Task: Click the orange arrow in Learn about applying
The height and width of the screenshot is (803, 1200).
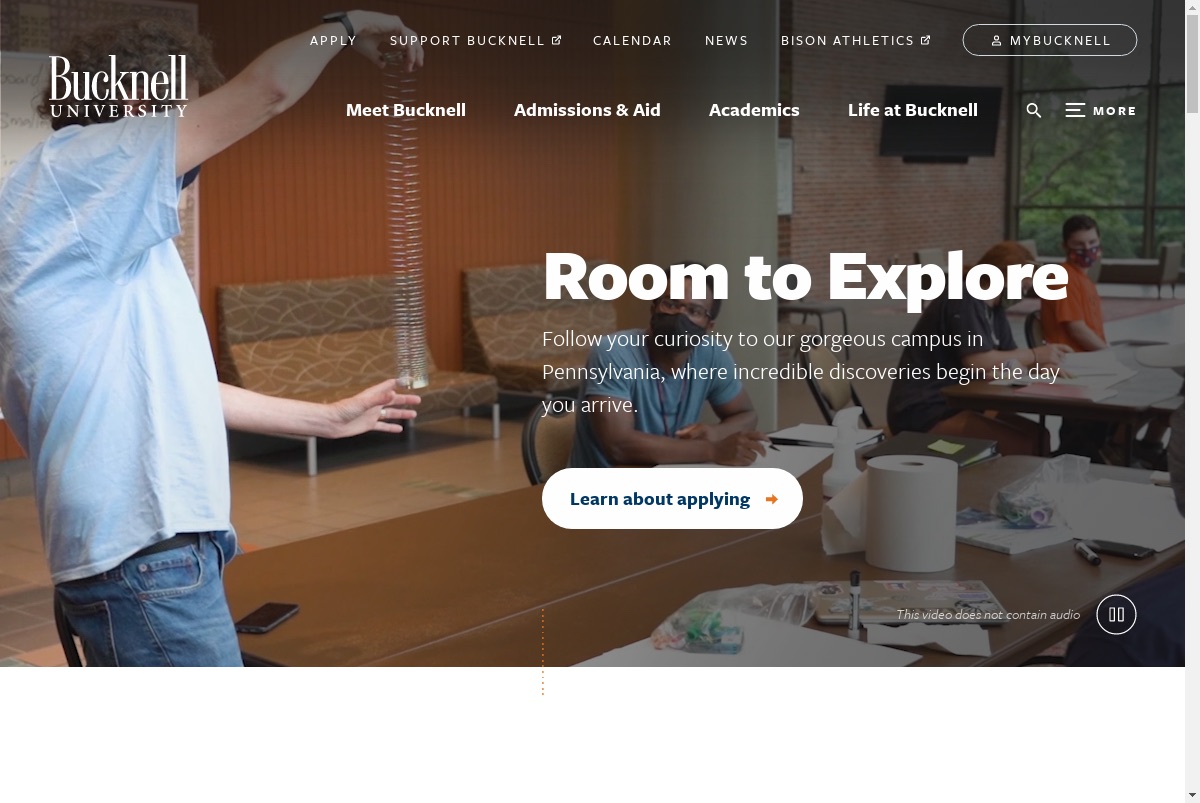Action: coord(771,499)
